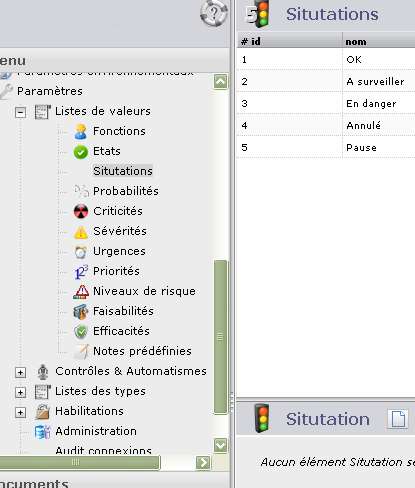The height and width of the screenshot is (488, 415).
Task: Open the help lifebuoy icon
Action: pos(214,13)
